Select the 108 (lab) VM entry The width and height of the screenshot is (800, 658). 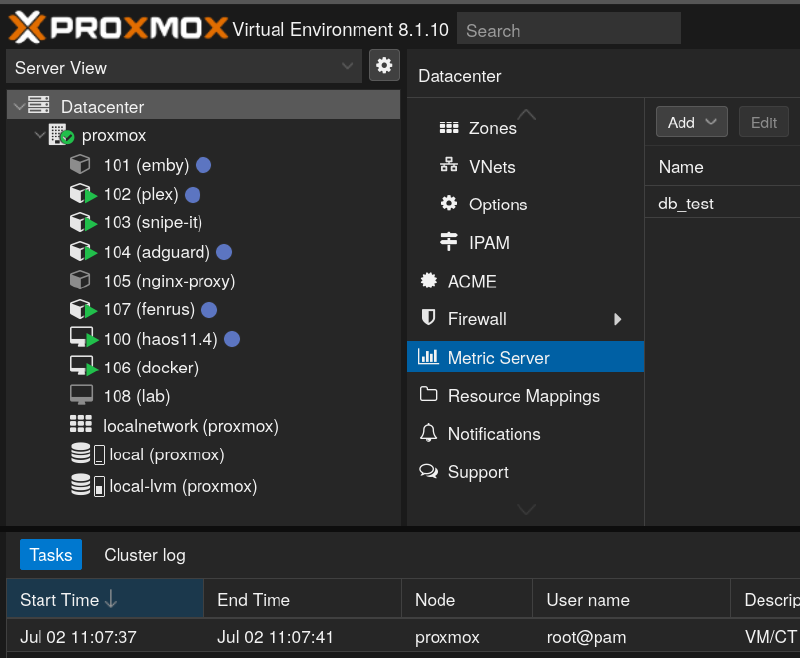point(136,396)
